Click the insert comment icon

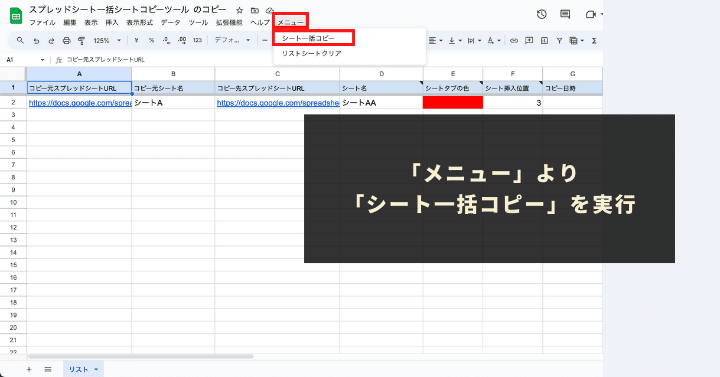click(529, 40)
